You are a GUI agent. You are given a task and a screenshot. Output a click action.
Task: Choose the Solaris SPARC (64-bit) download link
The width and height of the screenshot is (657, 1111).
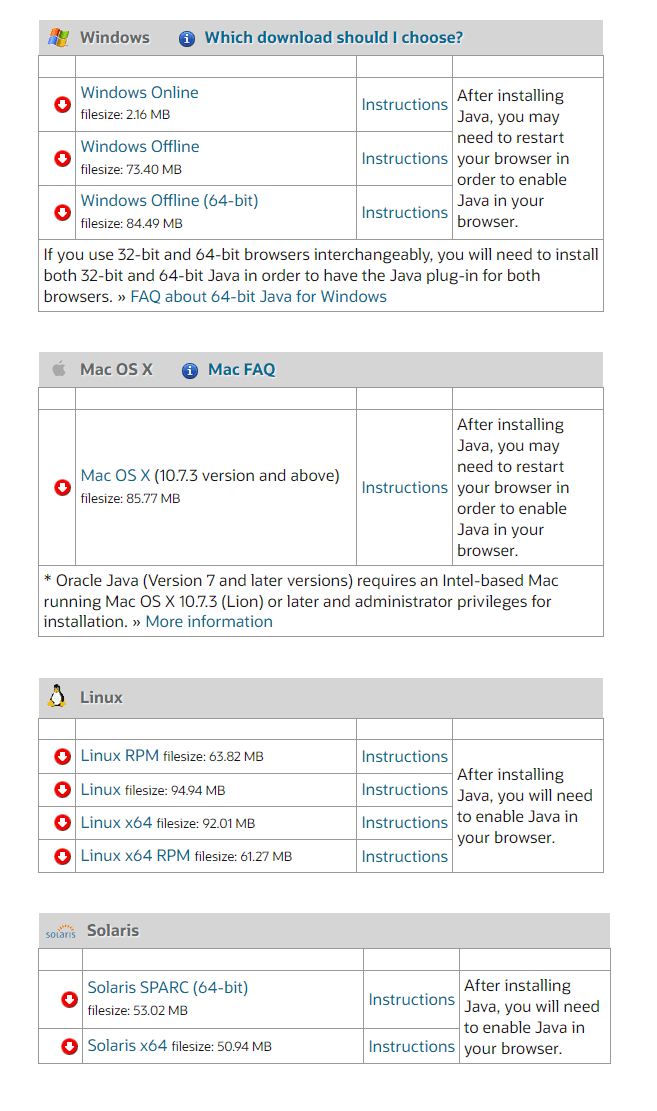(x=167, y=987)
